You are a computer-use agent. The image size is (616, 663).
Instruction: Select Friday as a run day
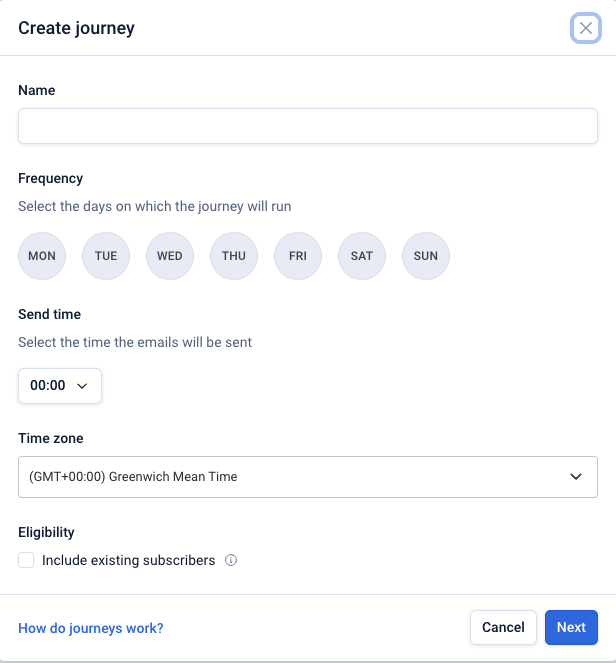tap(298, 256)
